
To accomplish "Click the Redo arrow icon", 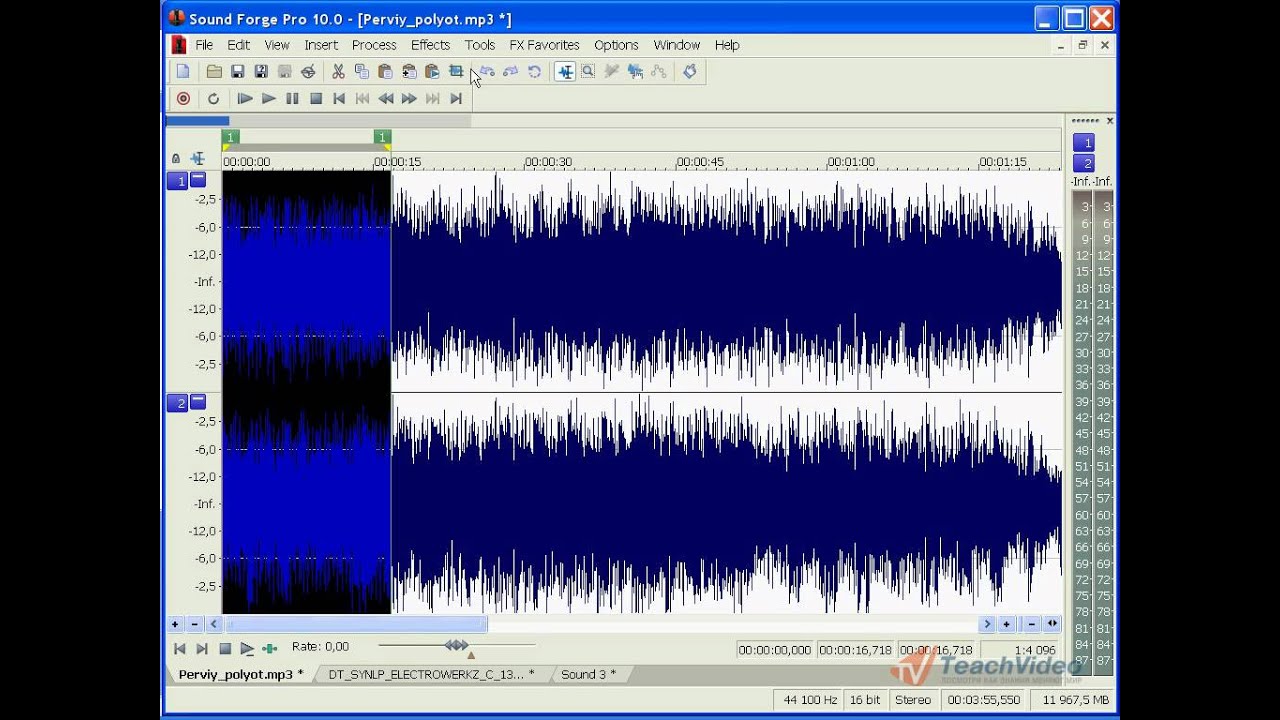I will click(511, 71).
